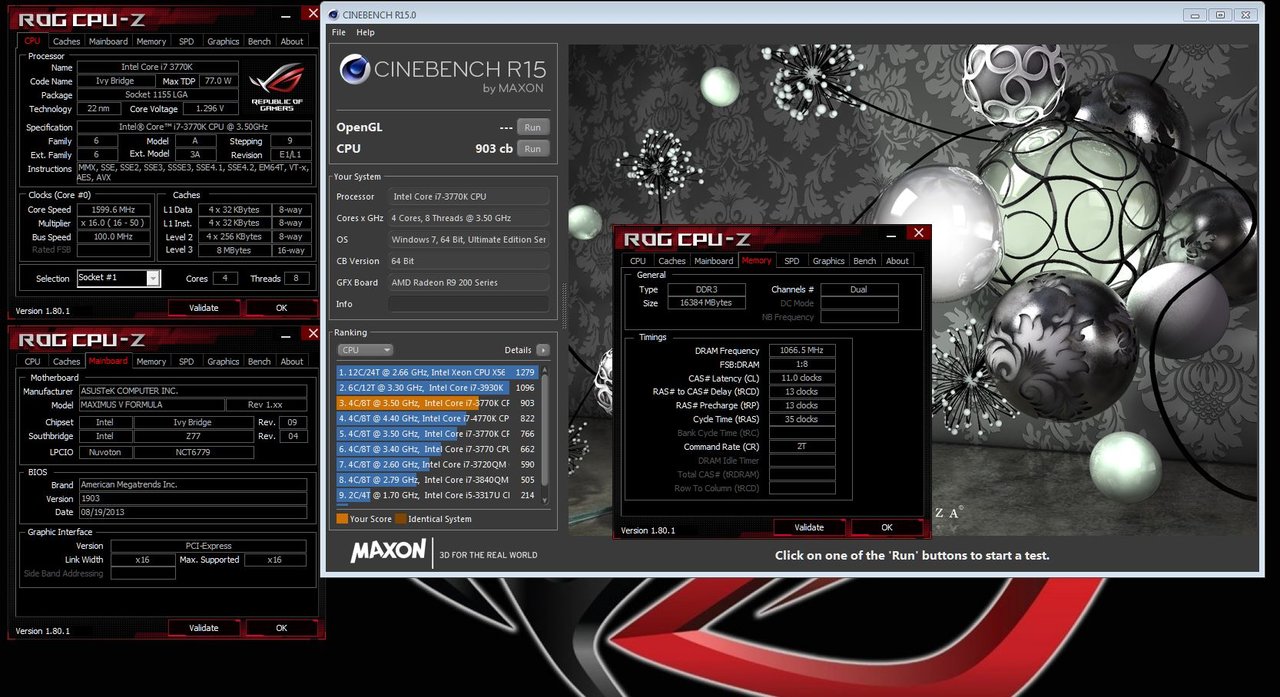1280x697 pixels.
Task: Select Caches tab in CPU-Z motherboard window
Action: point(67,361)
